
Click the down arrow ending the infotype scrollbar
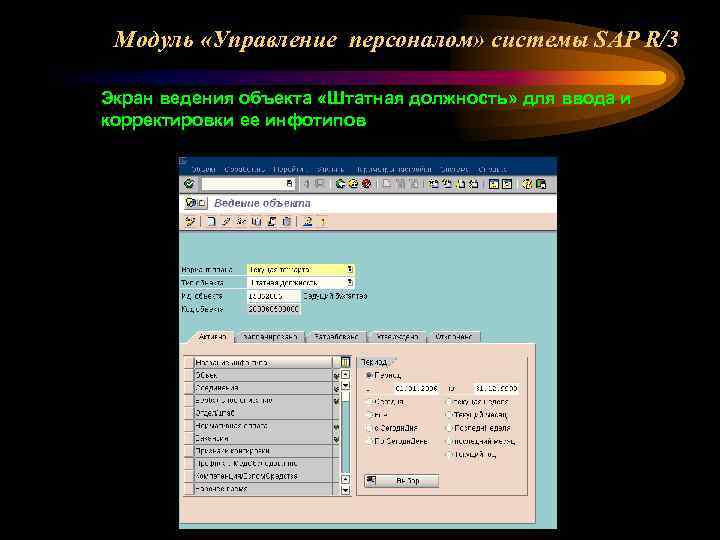click(x=345, y=490)
